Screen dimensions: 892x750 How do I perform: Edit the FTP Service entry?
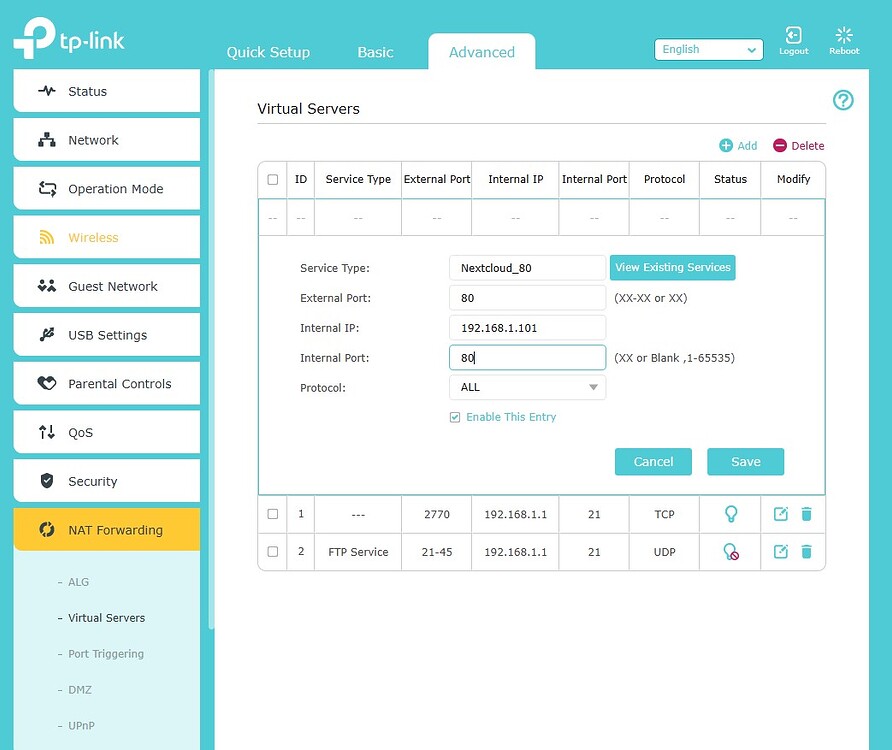780,551
